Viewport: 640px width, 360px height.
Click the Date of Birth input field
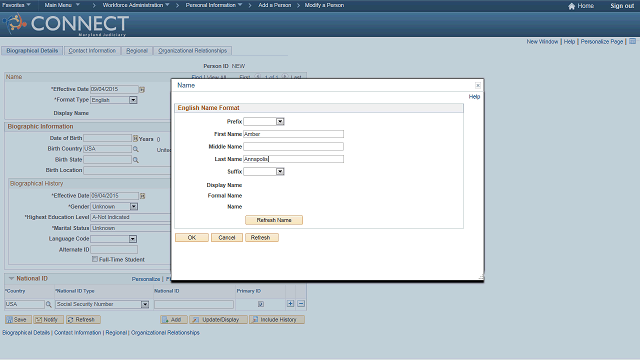tap(107, 138)
